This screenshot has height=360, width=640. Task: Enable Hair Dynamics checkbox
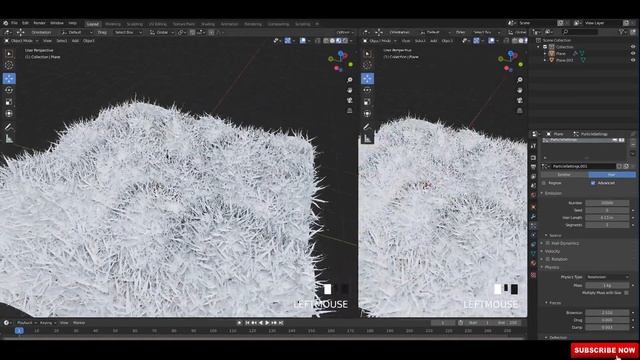(x=548, y=243)
